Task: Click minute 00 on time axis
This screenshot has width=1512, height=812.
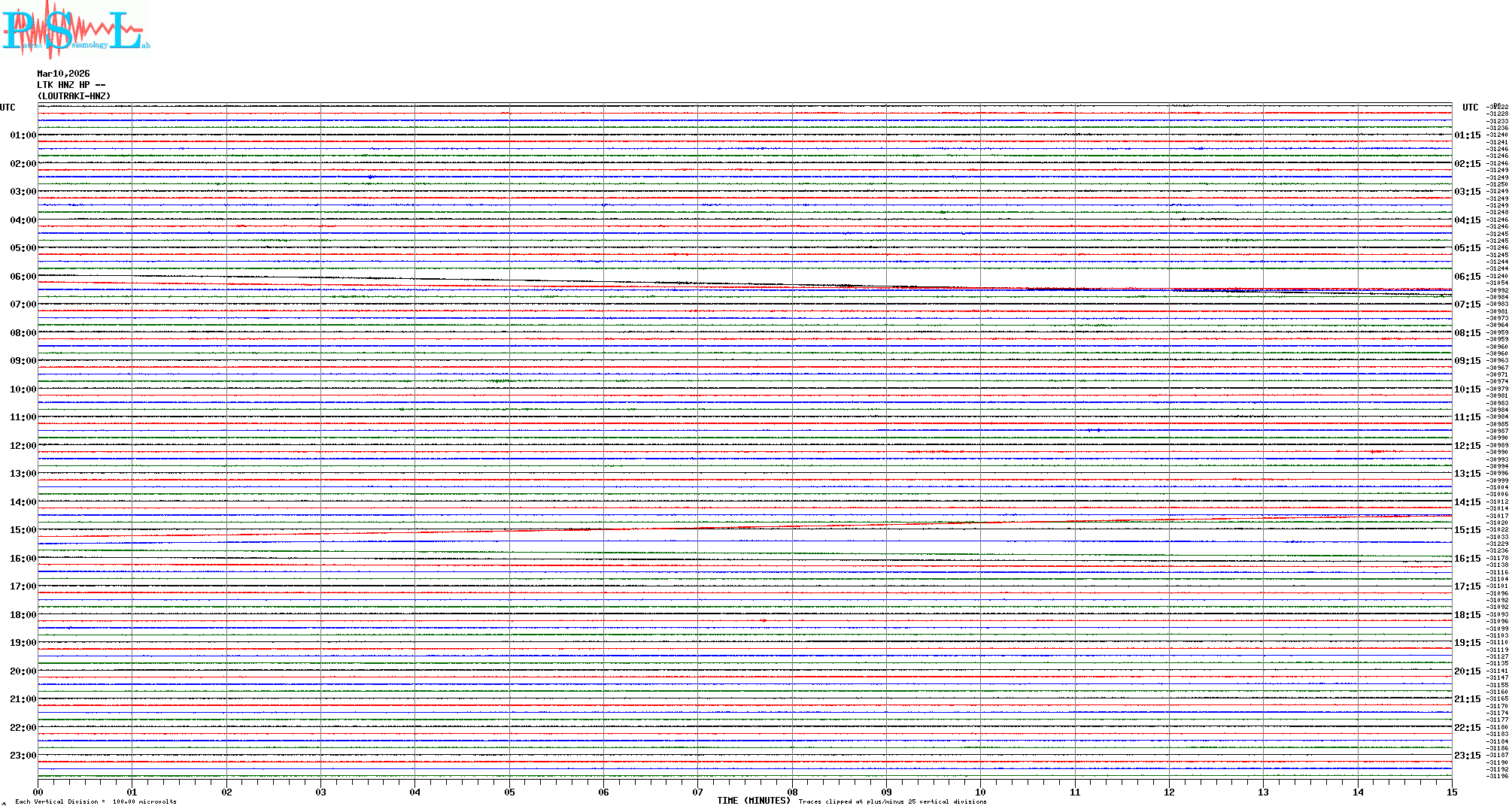Action: pyautogui.click(x=38, y=792)
